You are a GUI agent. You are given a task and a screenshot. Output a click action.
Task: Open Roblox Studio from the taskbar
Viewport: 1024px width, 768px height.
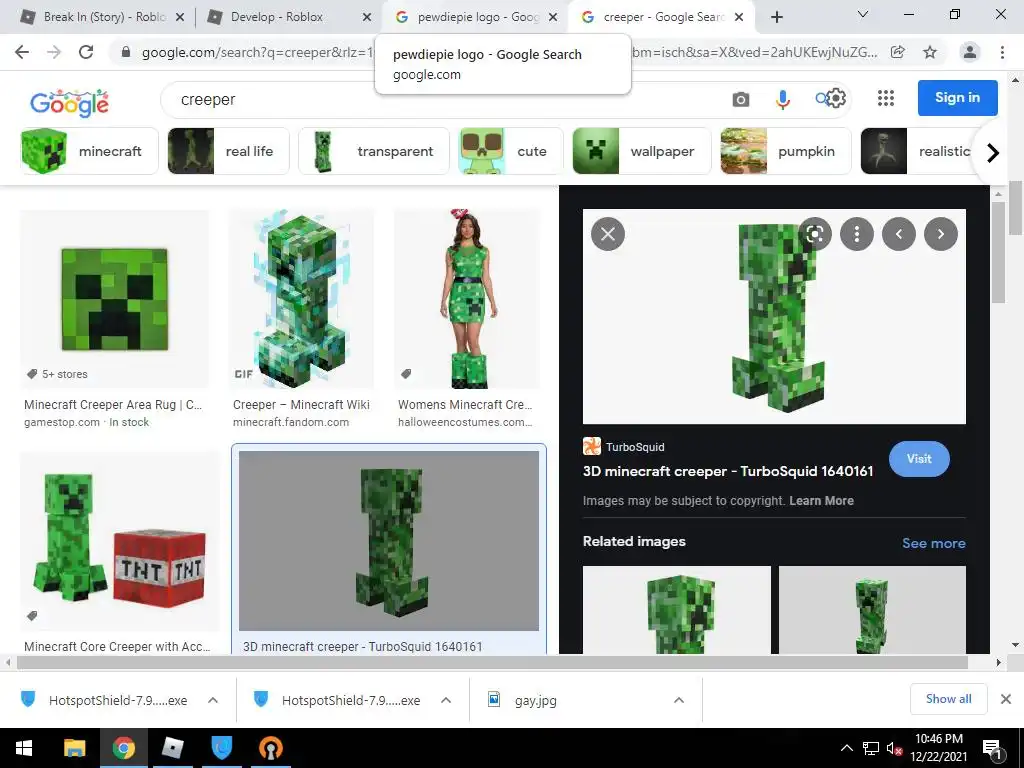(x=172, y=748)
